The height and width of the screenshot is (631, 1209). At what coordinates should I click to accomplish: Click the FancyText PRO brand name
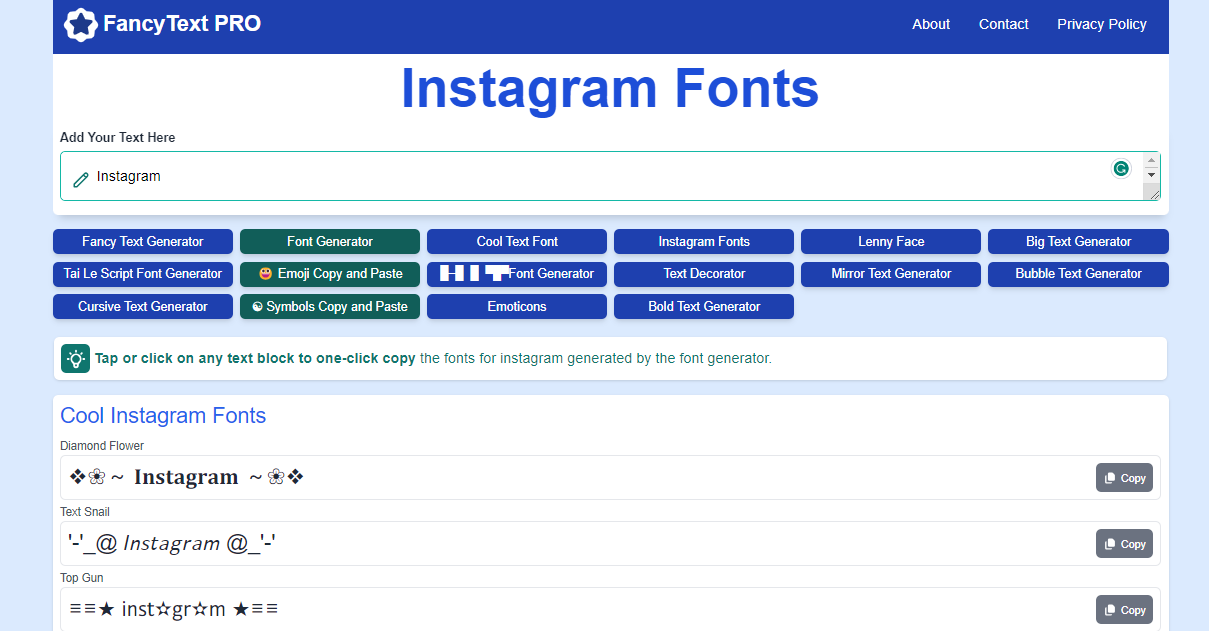pos(182,24)
